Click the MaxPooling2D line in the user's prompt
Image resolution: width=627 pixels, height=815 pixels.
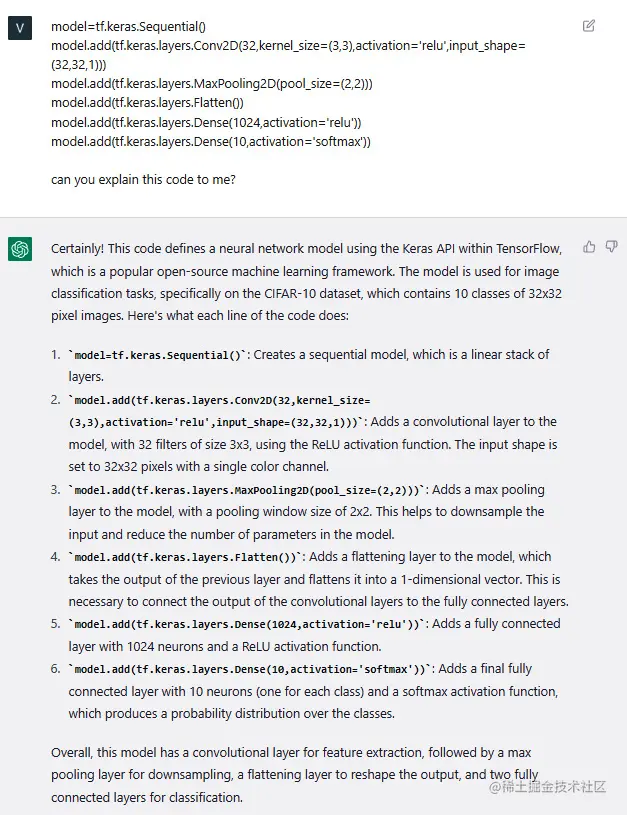click(212, 84)
